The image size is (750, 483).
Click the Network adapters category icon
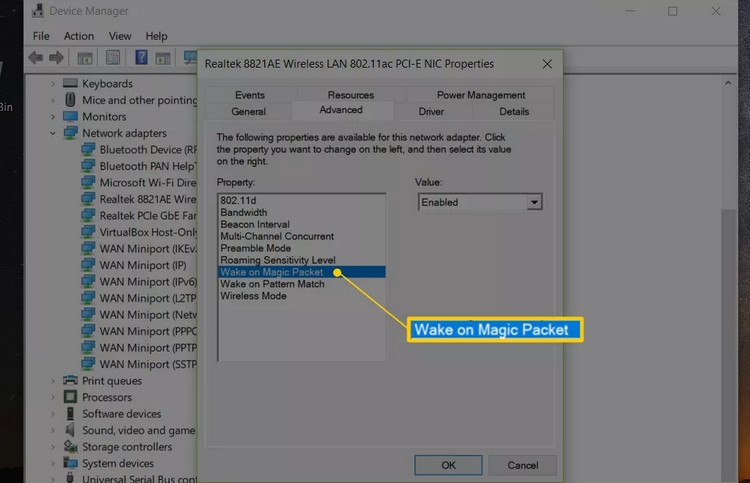pos(71,133)
